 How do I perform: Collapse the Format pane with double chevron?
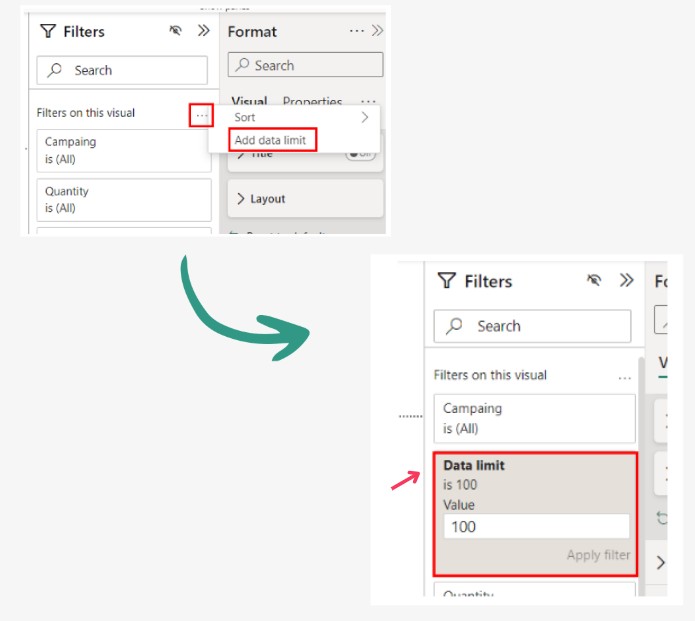click(x=377, y=31)
